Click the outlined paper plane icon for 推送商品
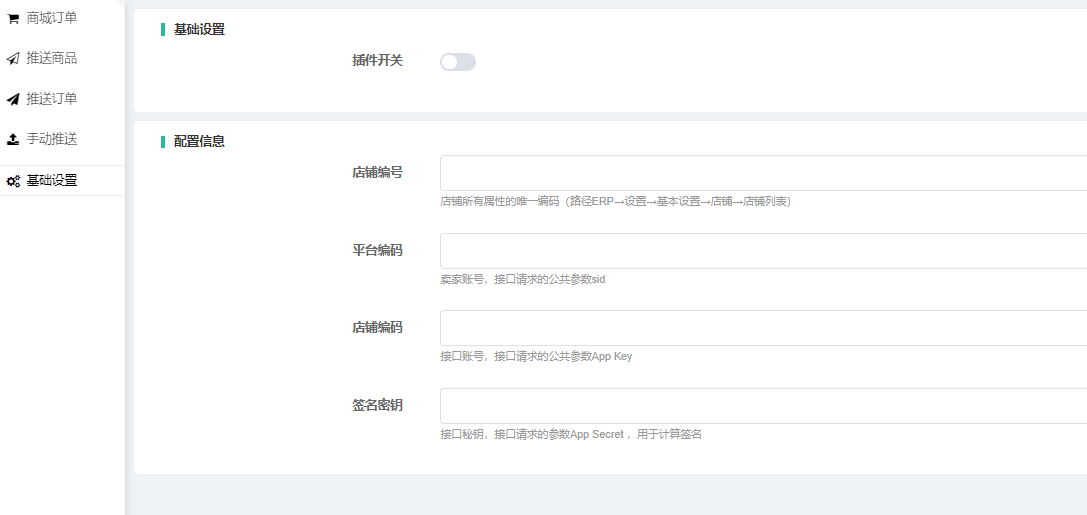This screenshot has width=1087, height=515. [x=13, y=59]
